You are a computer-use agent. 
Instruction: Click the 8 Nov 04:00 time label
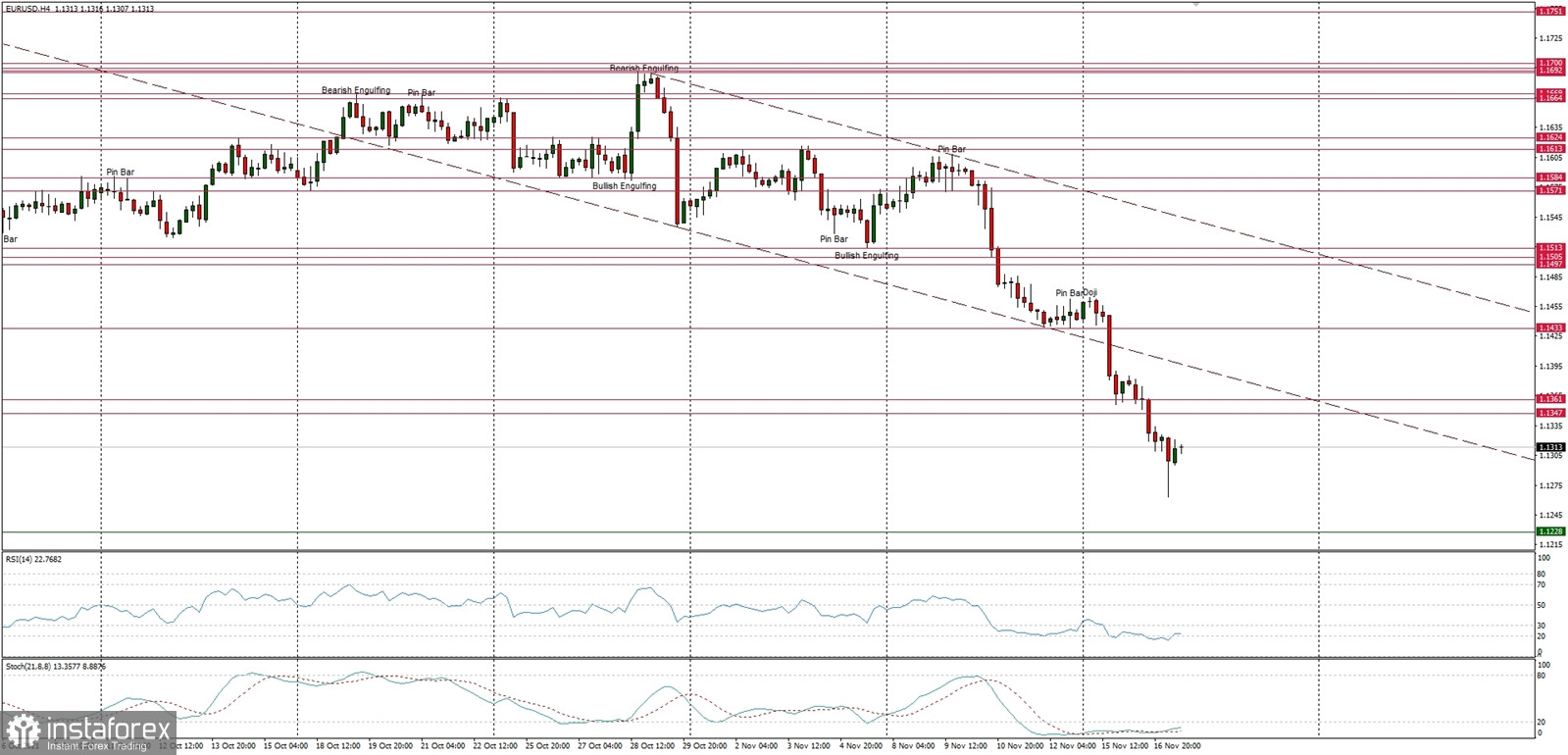click(914, 746)
